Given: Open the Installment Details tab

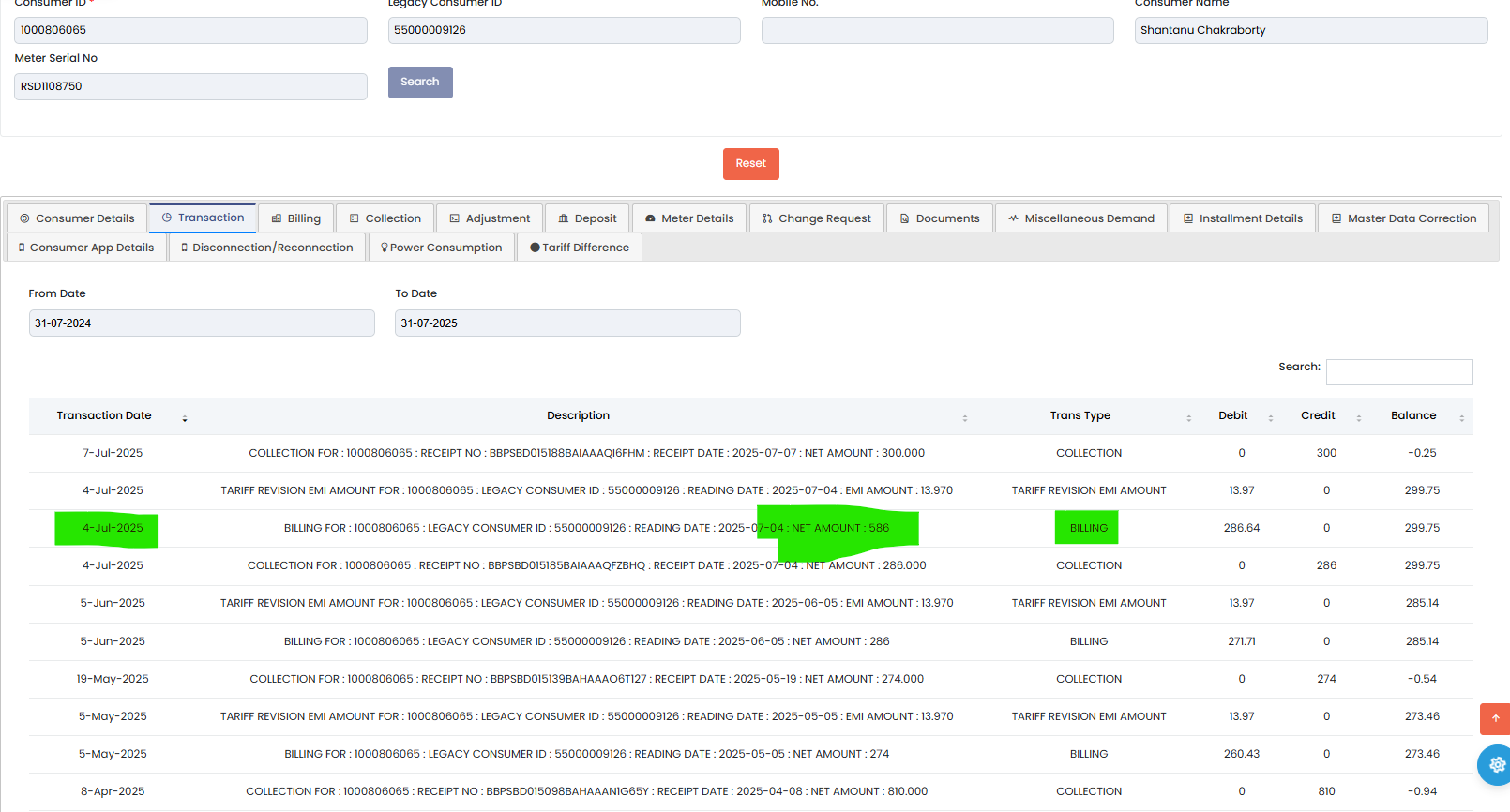Looking at the screenshot, I should click(x=1243, y=218).
